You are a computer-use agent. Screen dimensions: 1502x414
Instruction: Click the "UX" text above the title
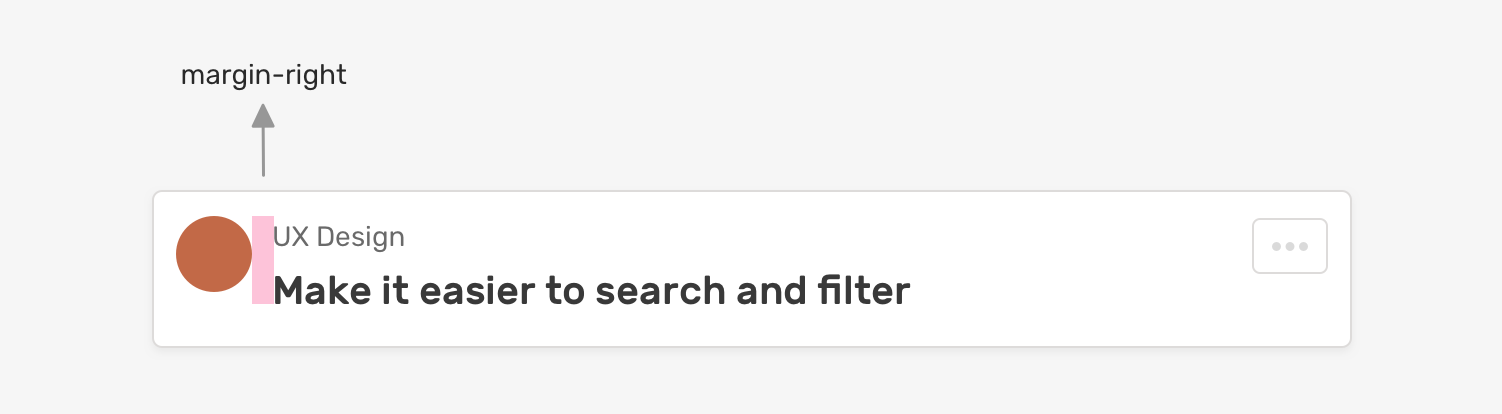click(x=289, y=237)
